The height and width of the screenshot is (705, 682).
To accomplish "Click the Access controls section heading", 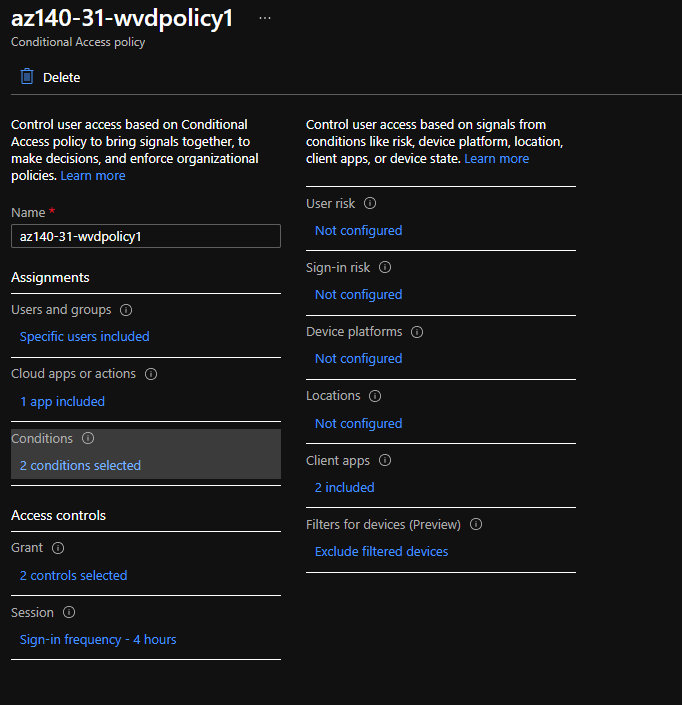I will pyautogui.click(x=58, y=515).
